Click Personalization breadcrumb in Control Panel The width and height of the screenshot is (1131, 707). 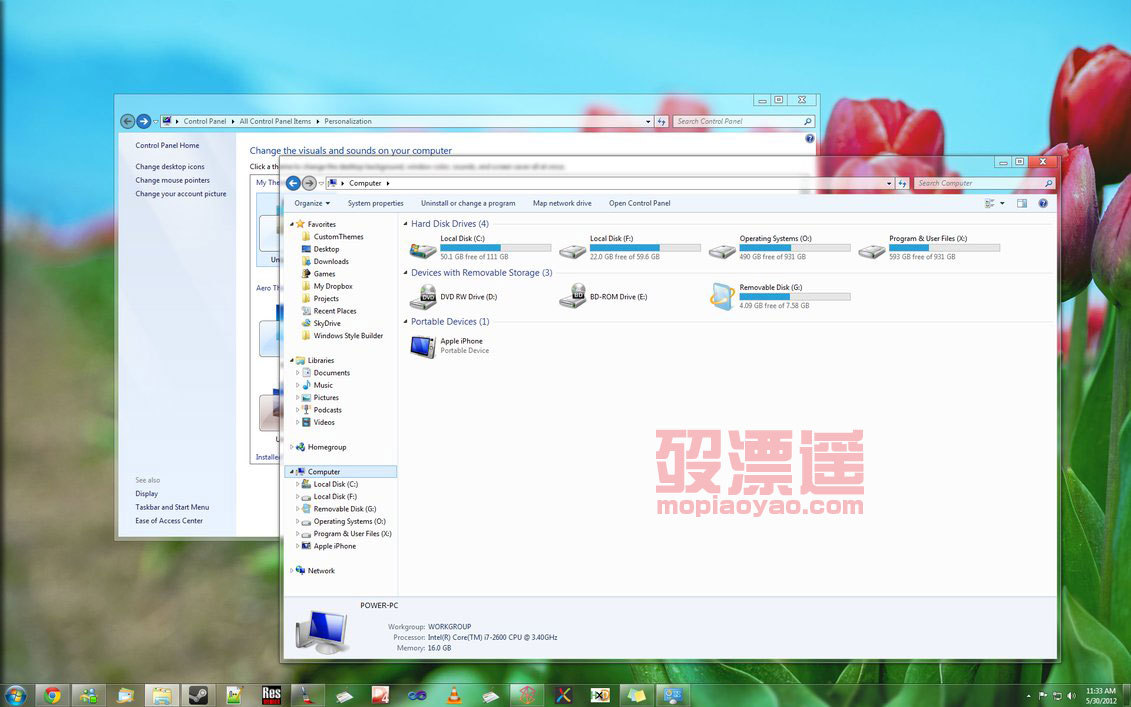348,121
